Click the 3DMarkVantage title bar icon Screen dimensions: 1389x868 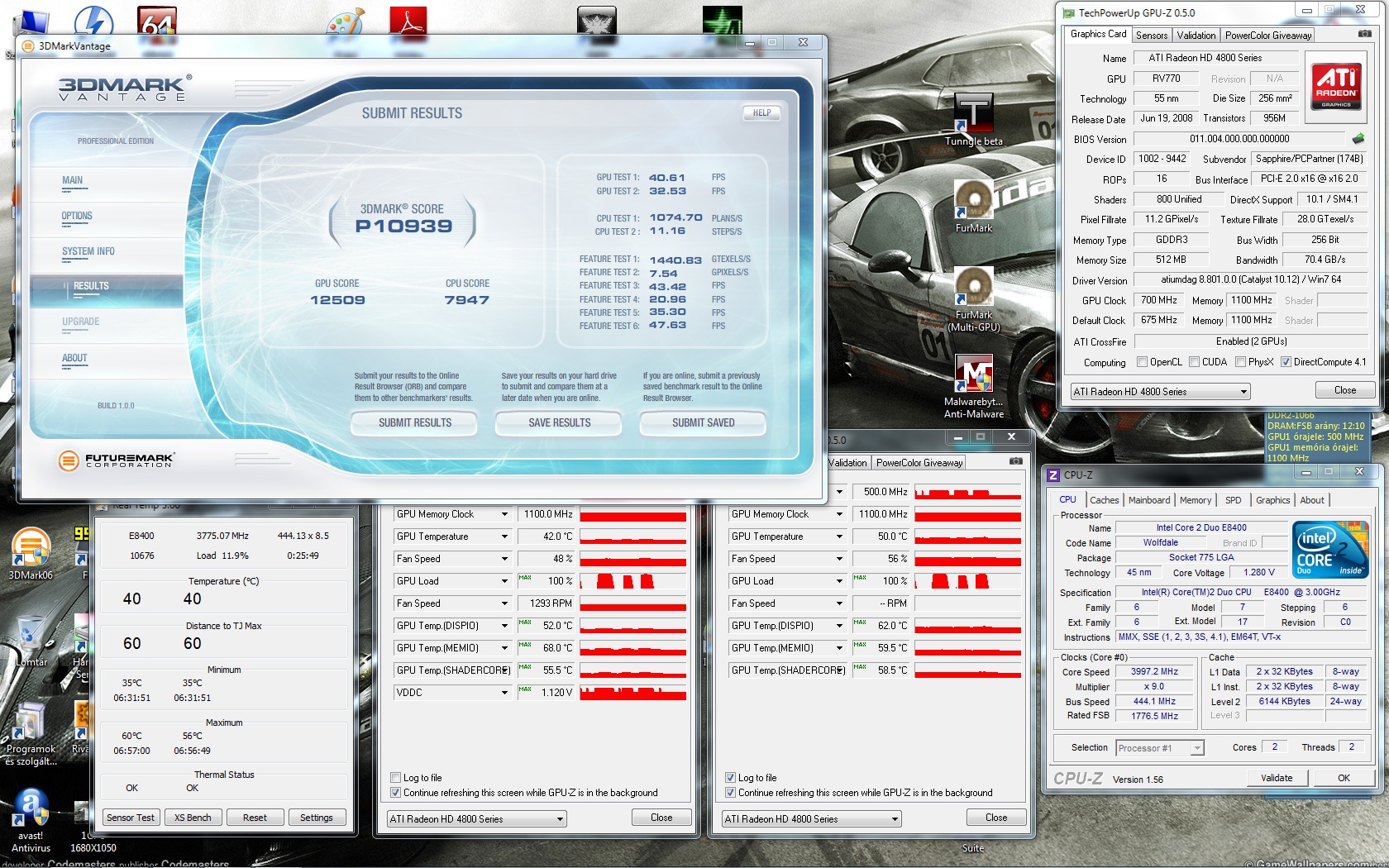click(29, 46)
